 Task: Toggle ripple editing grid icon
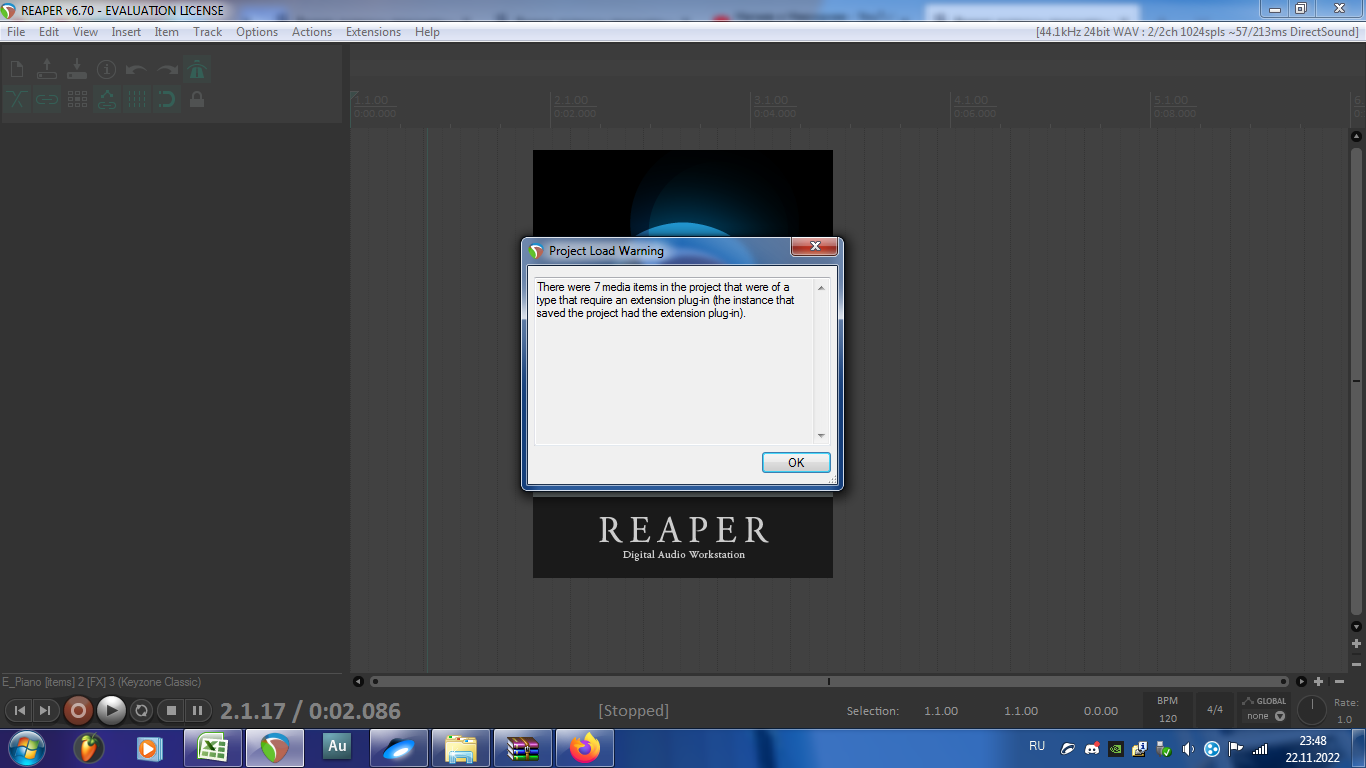pos(77,99)
